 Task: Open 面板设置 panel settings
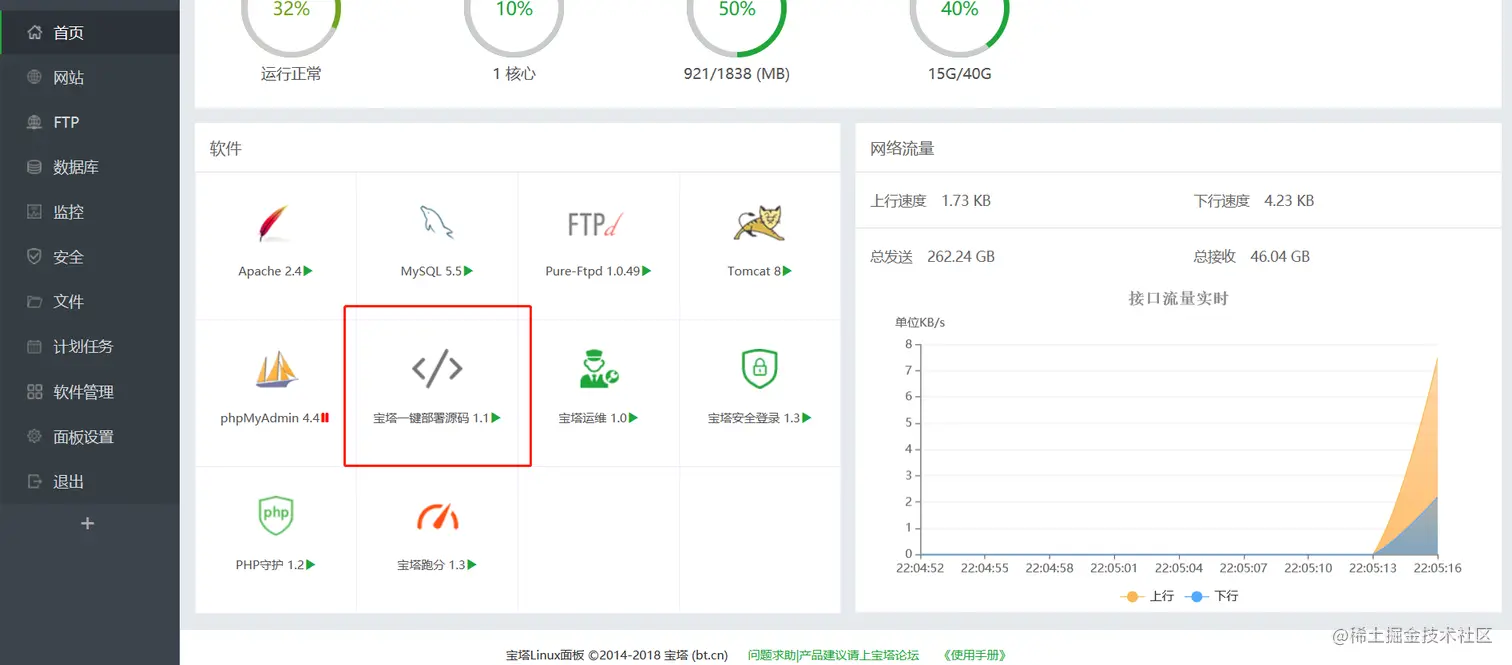(x=90, y=437)
